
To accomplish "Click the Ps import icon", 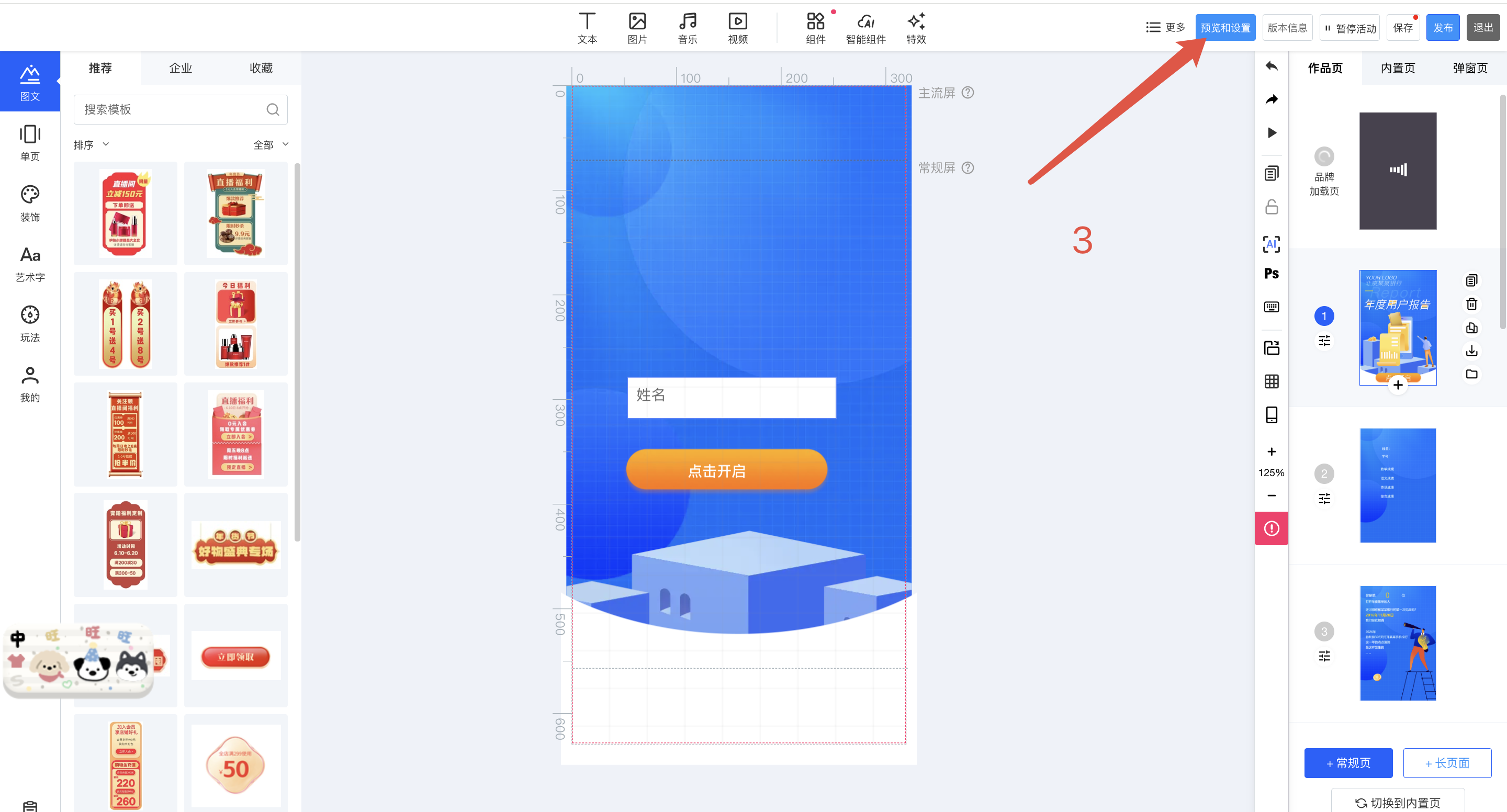I will click(1271, 273).
